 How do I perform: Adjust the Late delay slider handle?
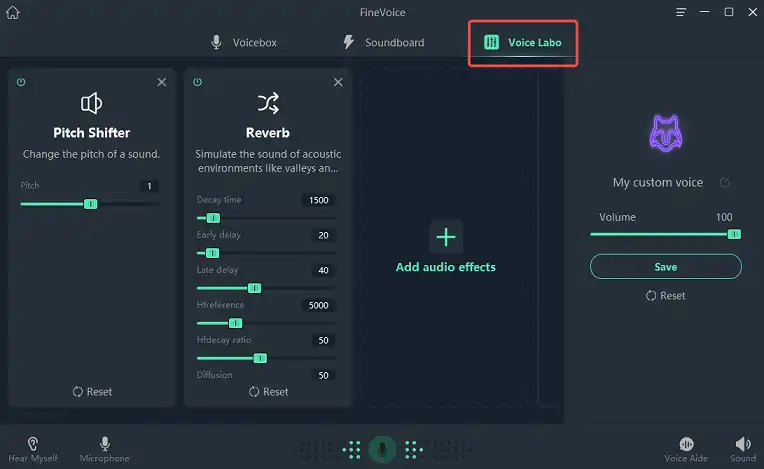coord(254,288)
